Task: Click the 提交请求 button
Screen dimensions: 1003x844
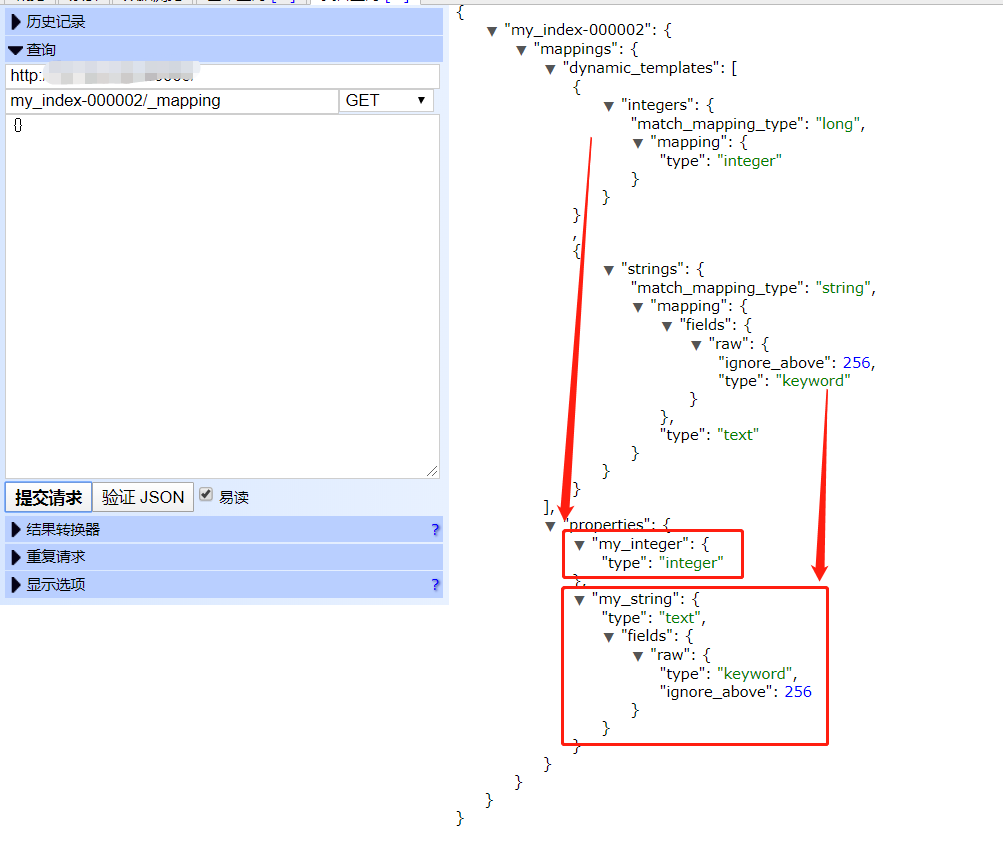Action: 49,497
